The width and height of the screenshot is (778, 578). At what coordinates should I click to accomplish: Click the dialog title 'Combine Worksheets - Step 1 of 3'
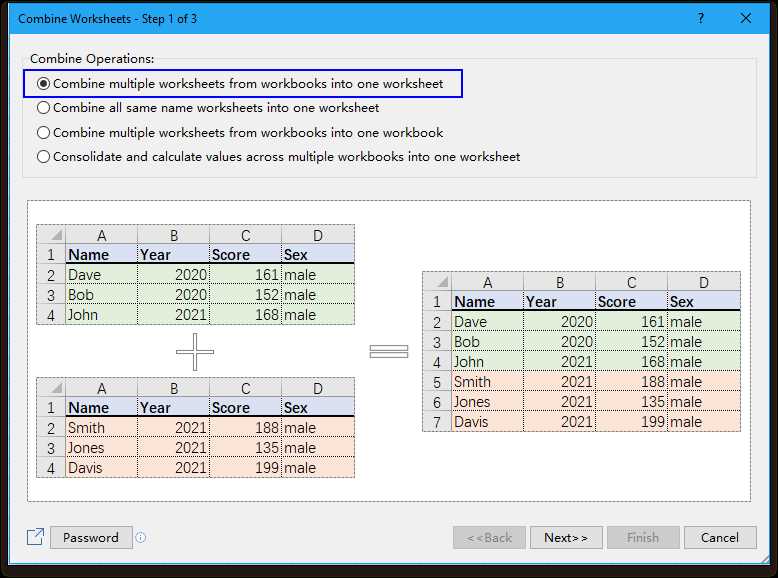[107, 19]
